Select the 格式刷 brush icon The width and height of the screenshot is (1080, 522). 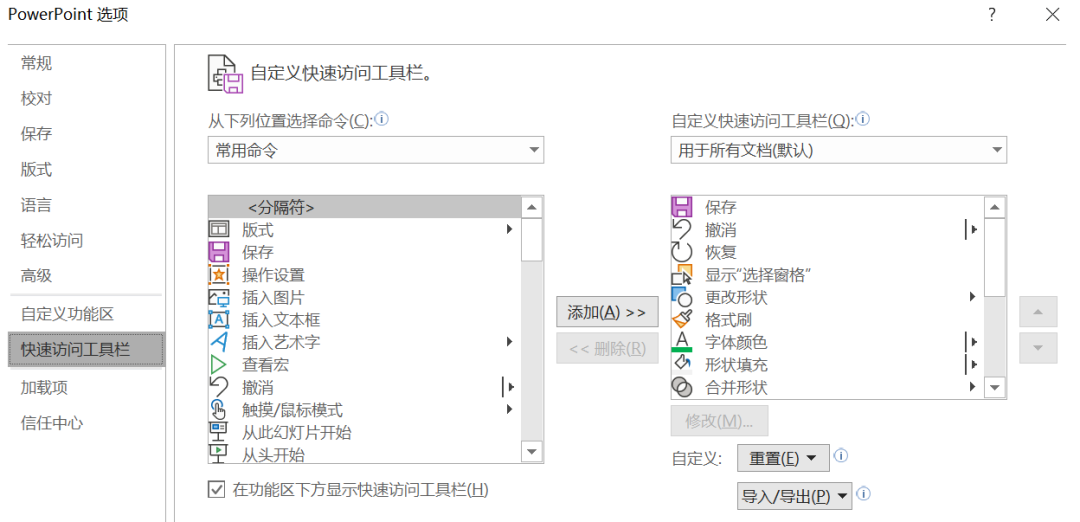point(681,319)
